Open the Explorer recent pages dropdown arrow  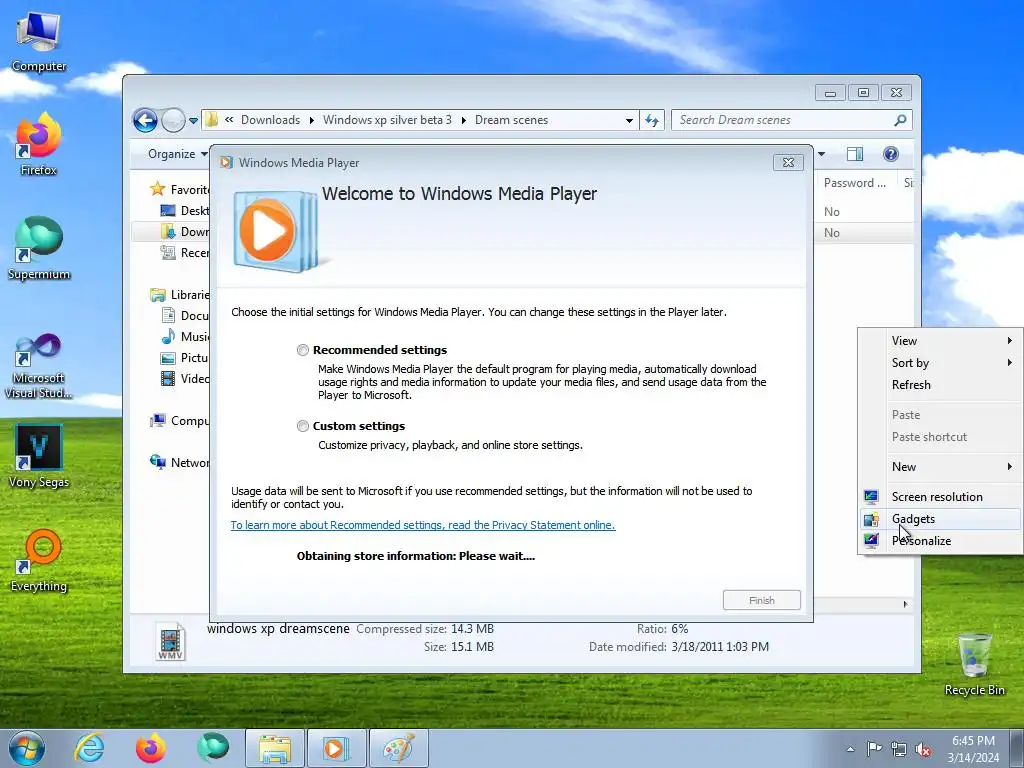193,121
